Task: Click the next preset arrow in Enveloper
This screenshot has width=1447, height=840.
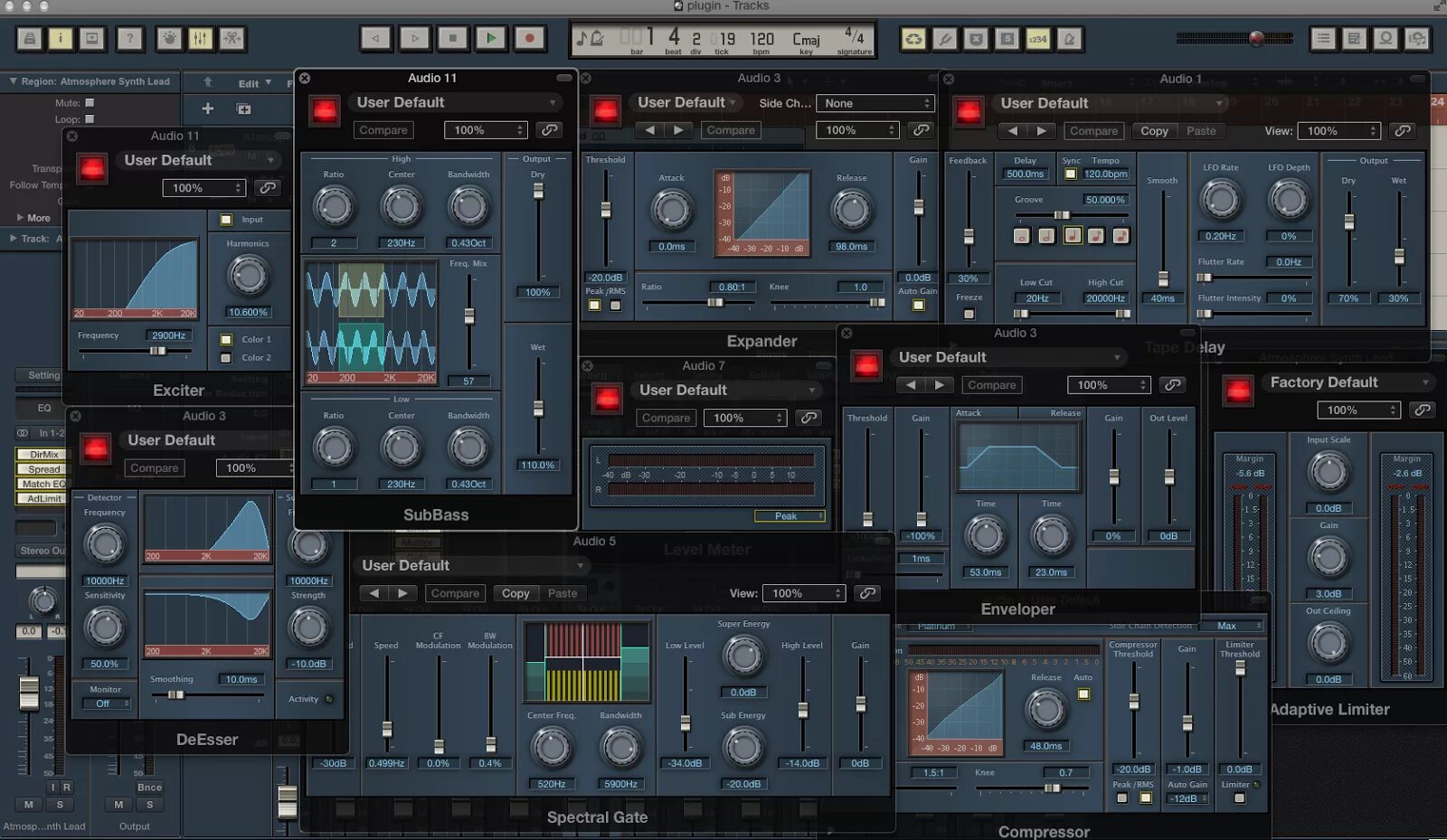Action: tap(940, 385)
